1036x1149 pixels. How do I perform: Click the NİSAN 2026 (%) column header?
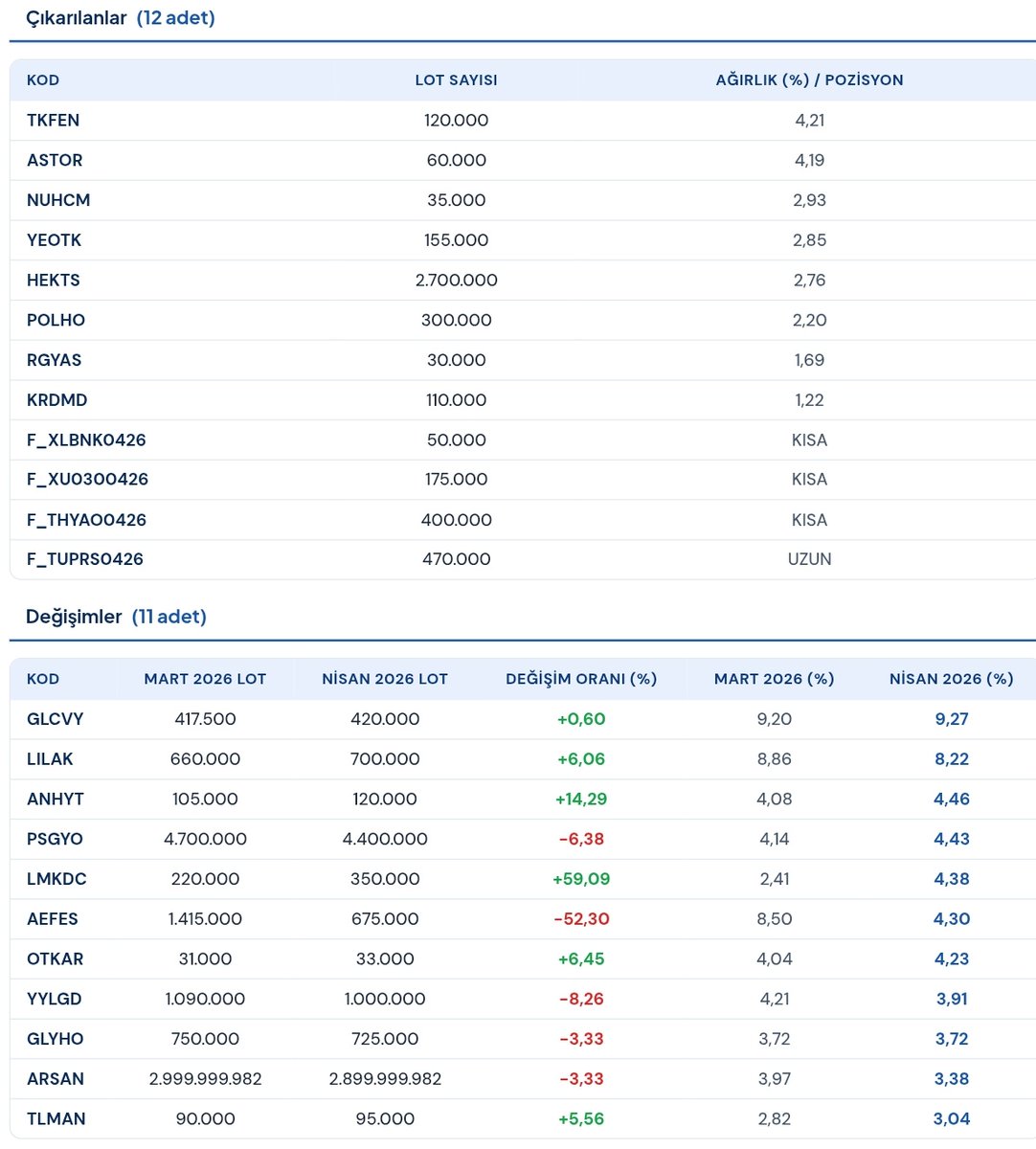[951, 679]
